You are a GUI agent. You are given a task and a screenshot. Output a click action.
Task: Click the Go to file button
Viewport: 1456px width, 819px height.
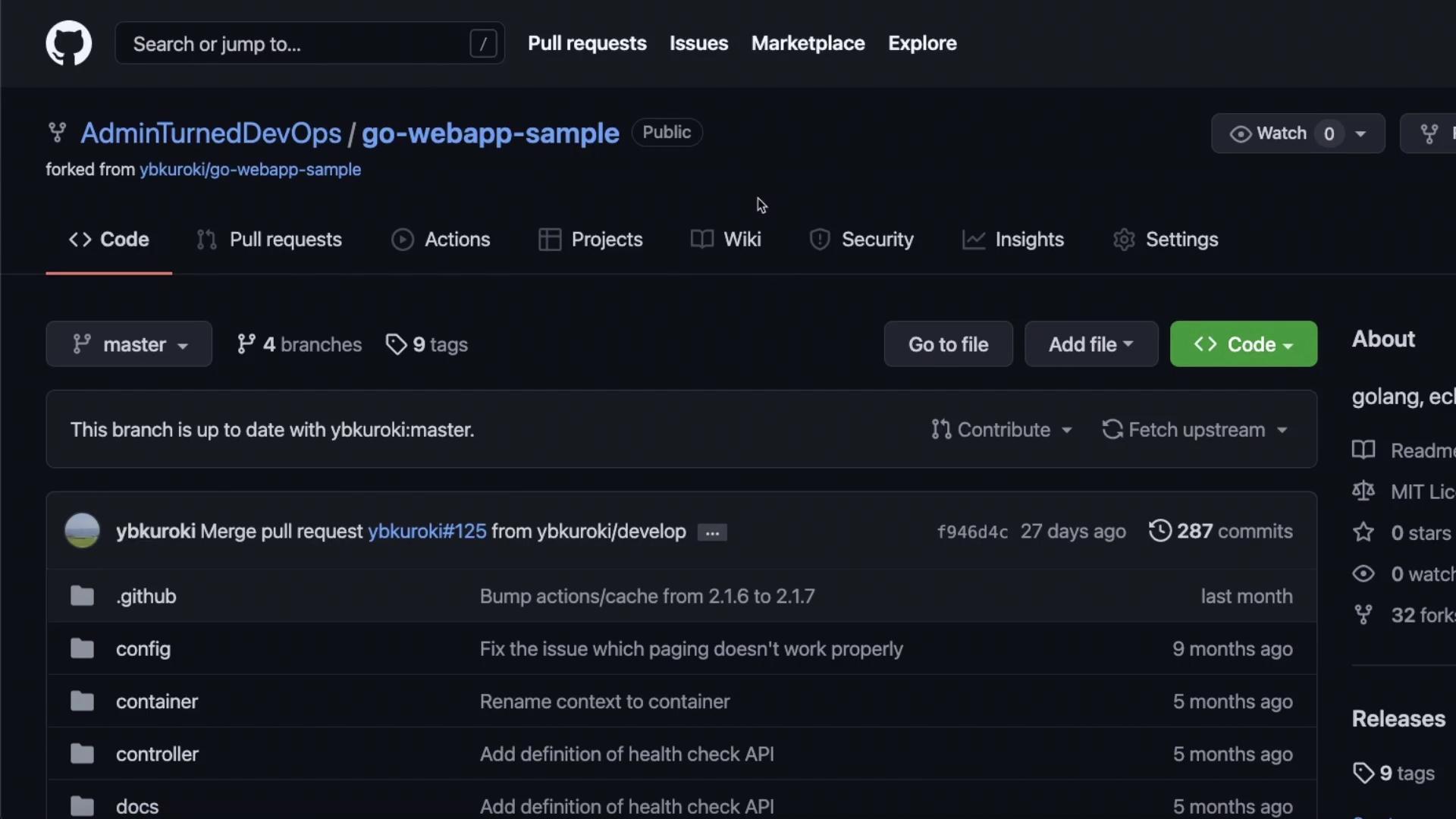(x=948, y=344)
